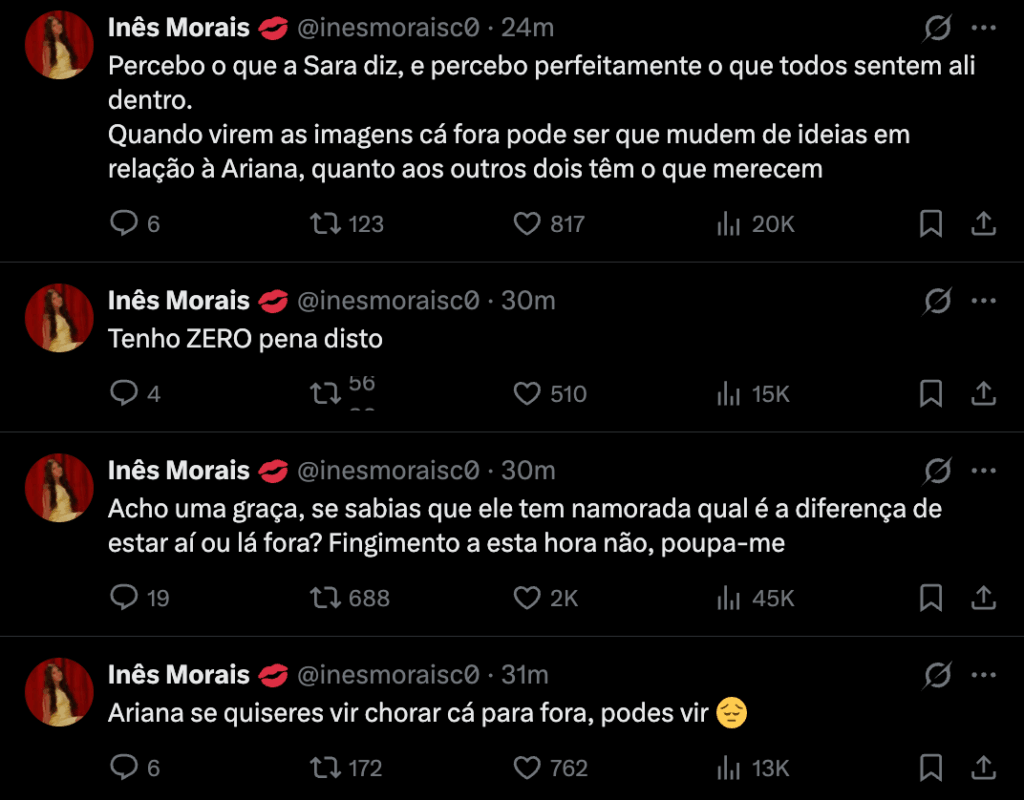Reply to the 'Percebo o que a Sara diz' tweet
The width and height of the screenshot is (1024, 800).
(x=123, y=224)
